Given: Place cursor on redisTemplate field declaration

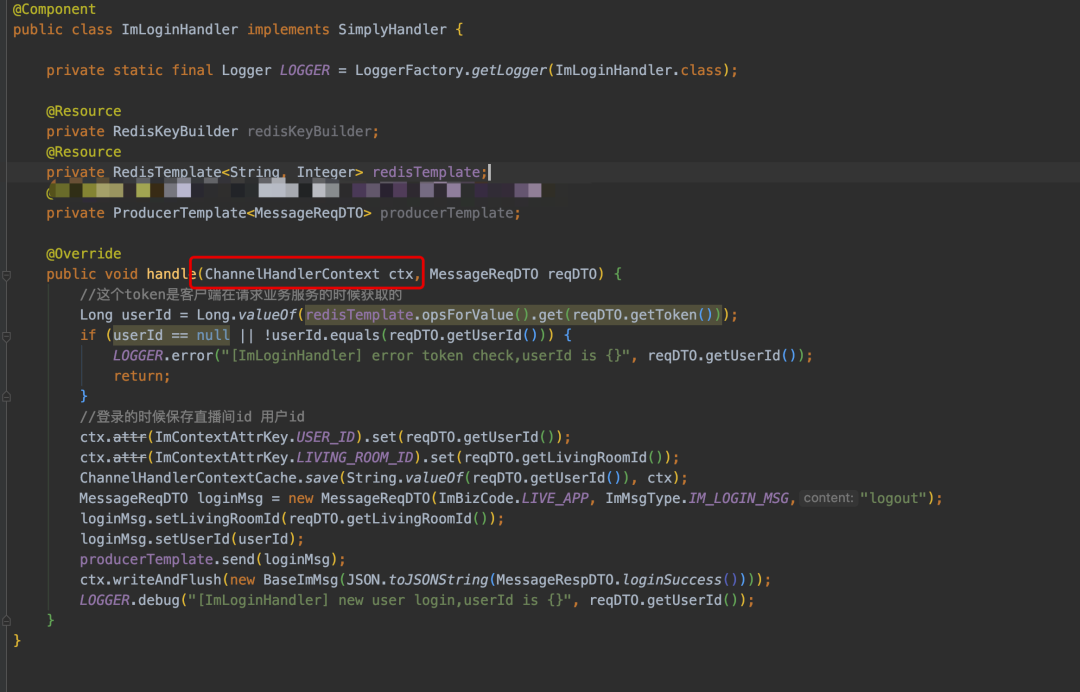Looking at the screenshot, I should pyautogui.click(x=425, y=172).
